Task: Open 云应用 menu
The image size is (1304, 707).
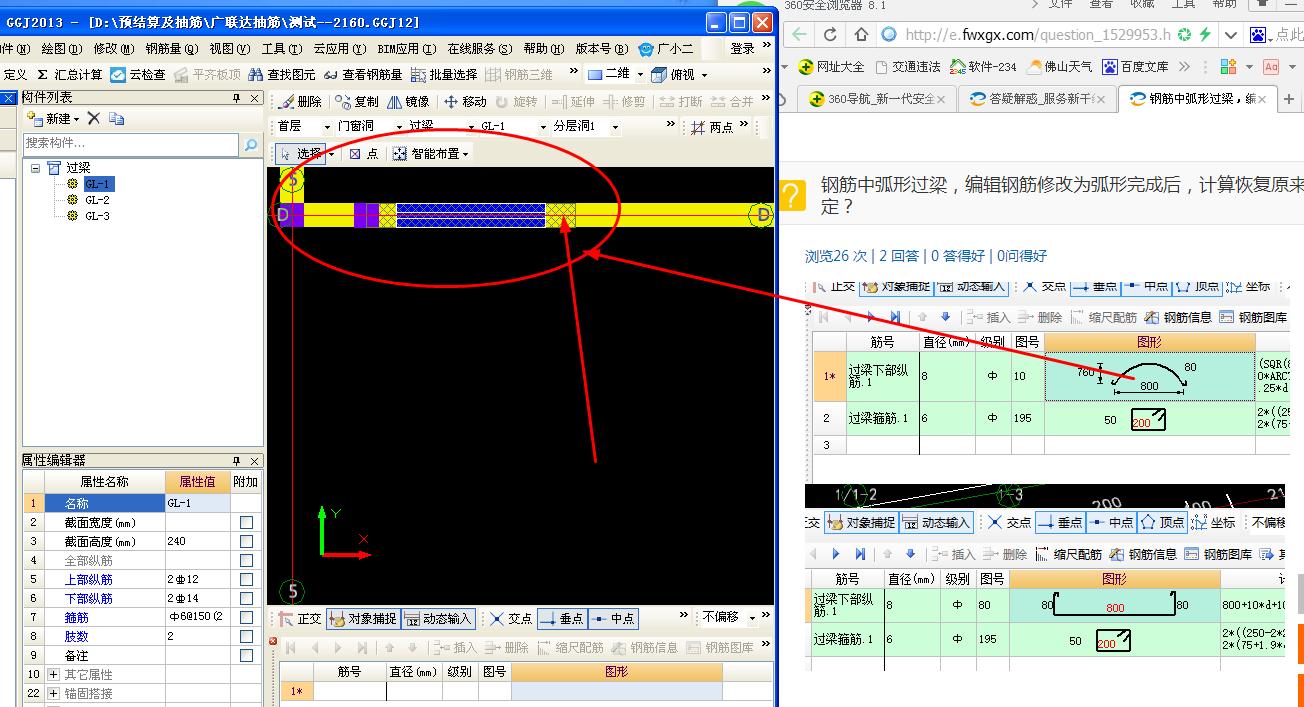Action: pyautogui.click(x=338, y=48)
